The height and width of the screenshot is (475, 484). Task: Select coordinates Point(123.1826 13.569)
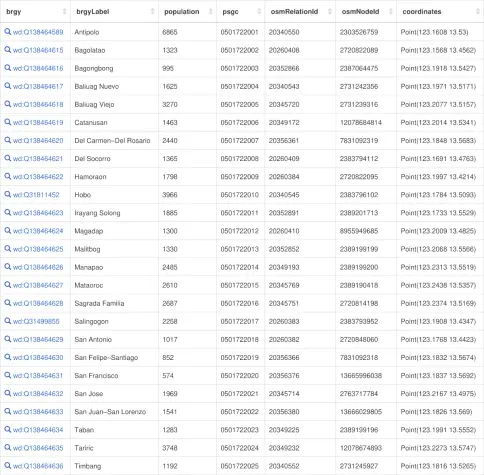436,412
